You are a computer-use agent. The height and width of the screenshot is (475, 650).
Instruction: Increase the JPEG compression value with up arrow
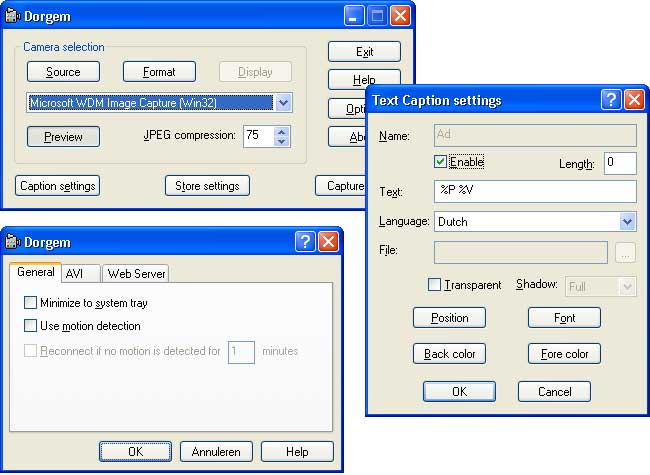click(282, 131)
